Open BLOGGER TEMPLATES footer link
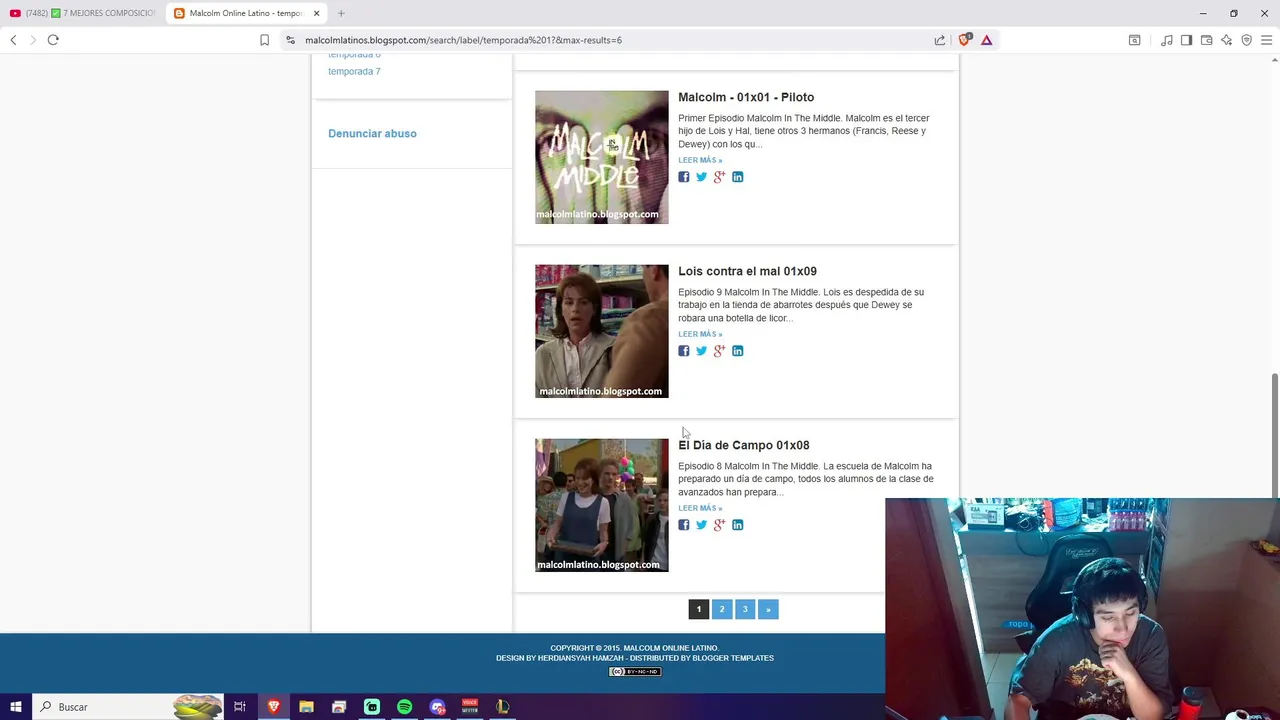Image resolution: width=1280 pixels, height=720 pixels. click(x=733, y=658)
